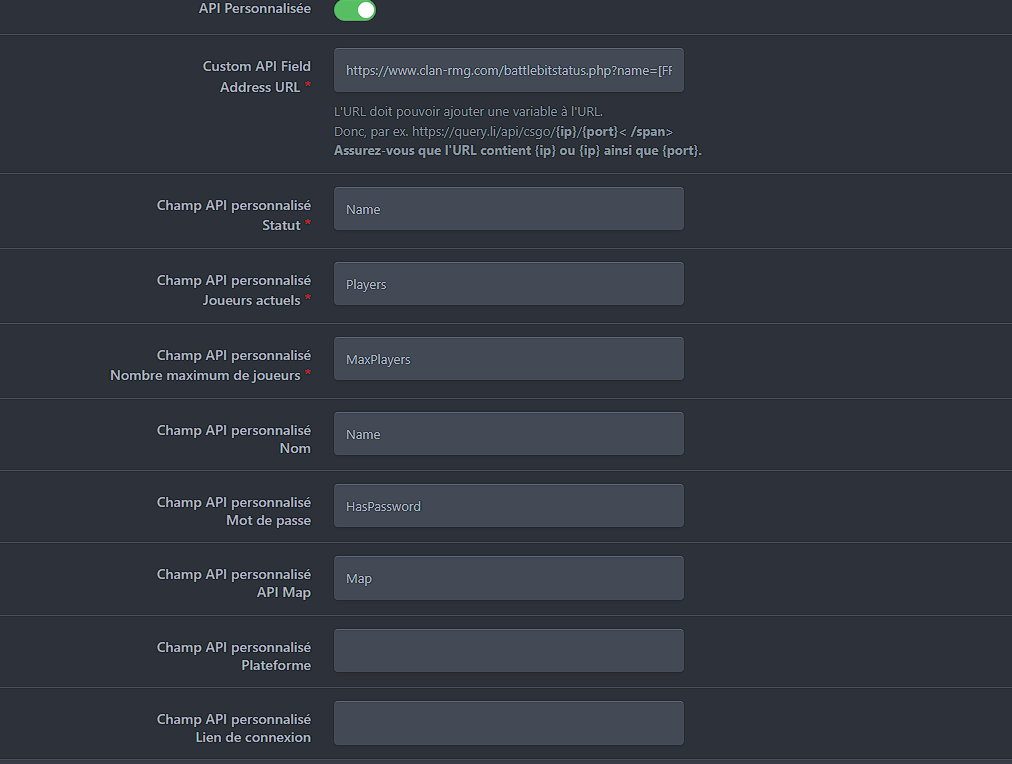Click the "API Map" label text
Image resolution: width=1012 pixels, height=764 pixels.
coord(283,593)
